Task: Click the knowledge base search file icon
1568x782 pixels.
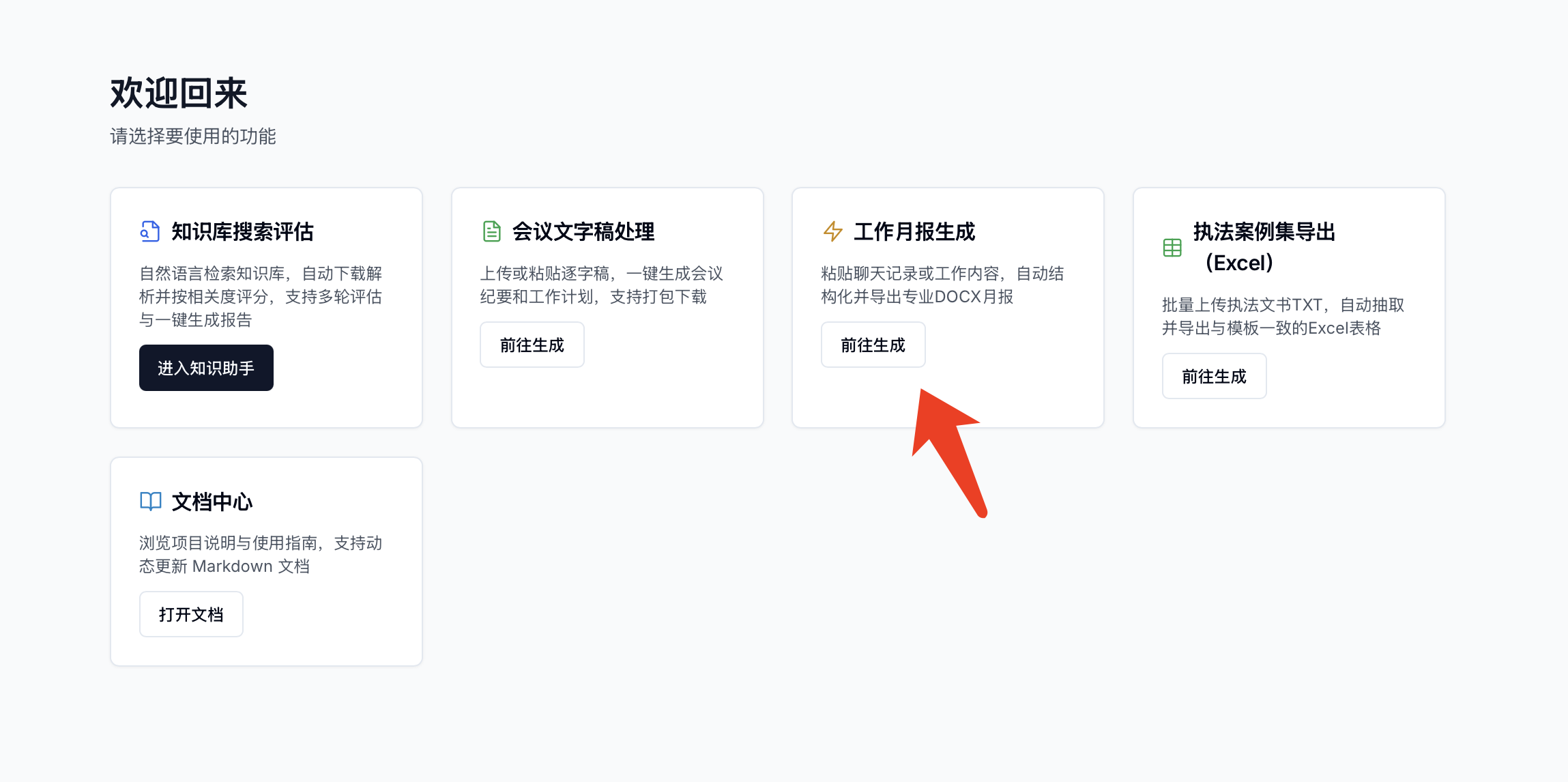Action: click(x=150, y=231)
